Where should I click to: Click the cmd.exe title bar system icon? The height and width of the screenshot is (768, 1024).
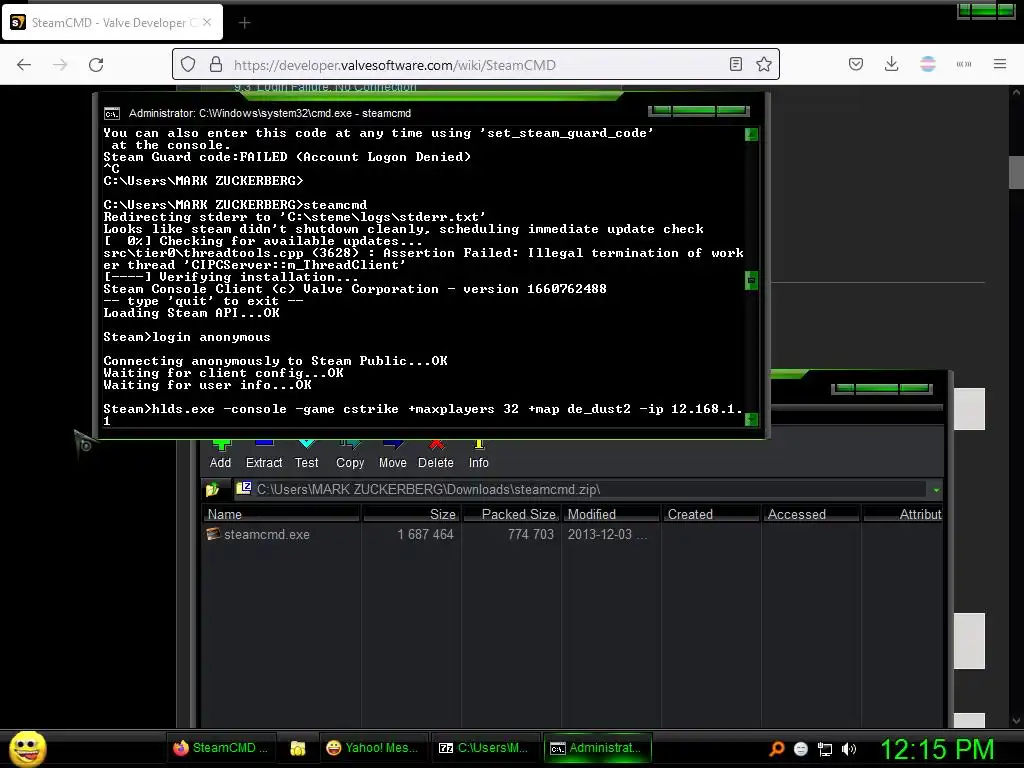tap(112, 114)
